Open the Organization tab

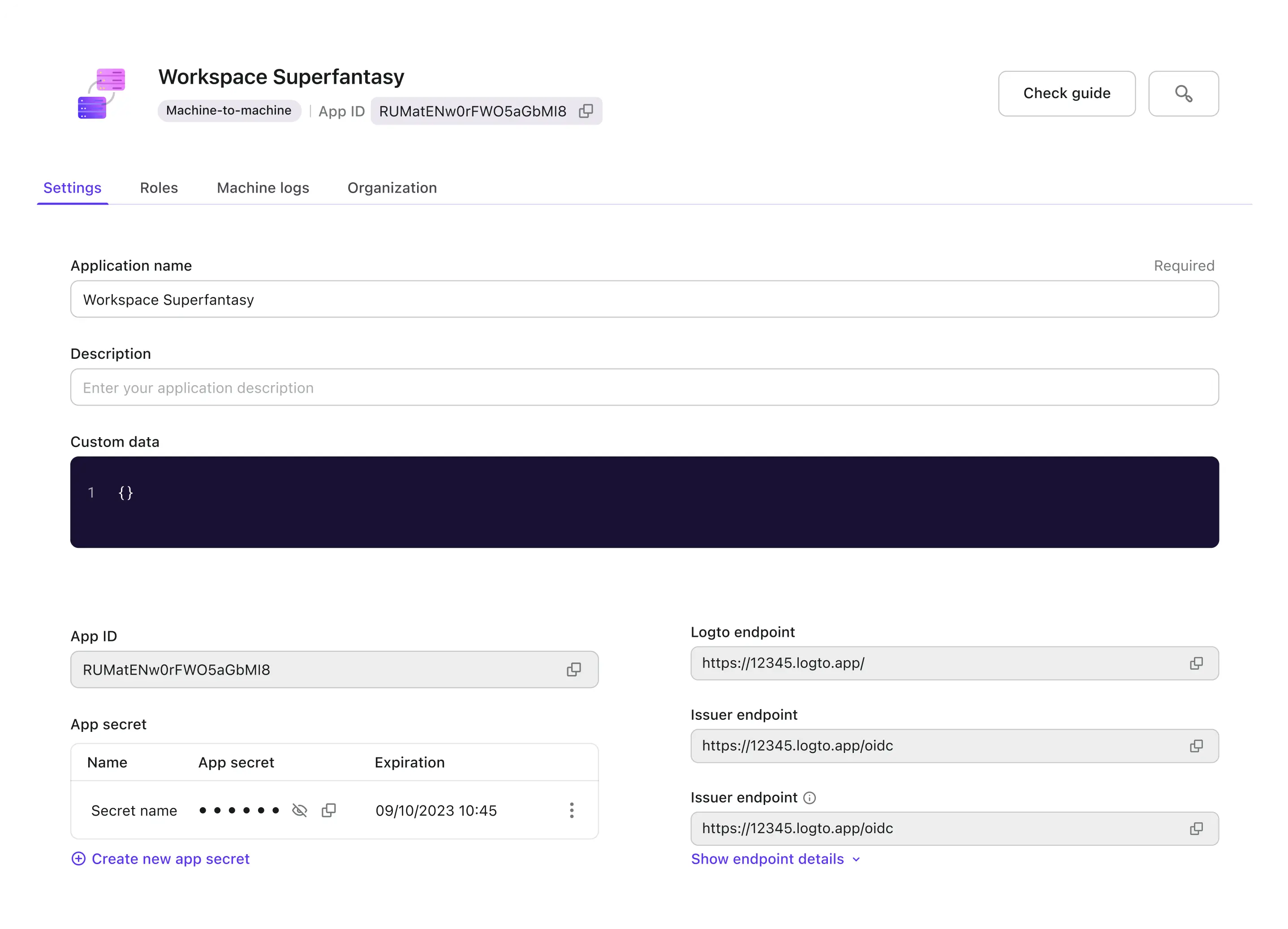coord(392,188)
